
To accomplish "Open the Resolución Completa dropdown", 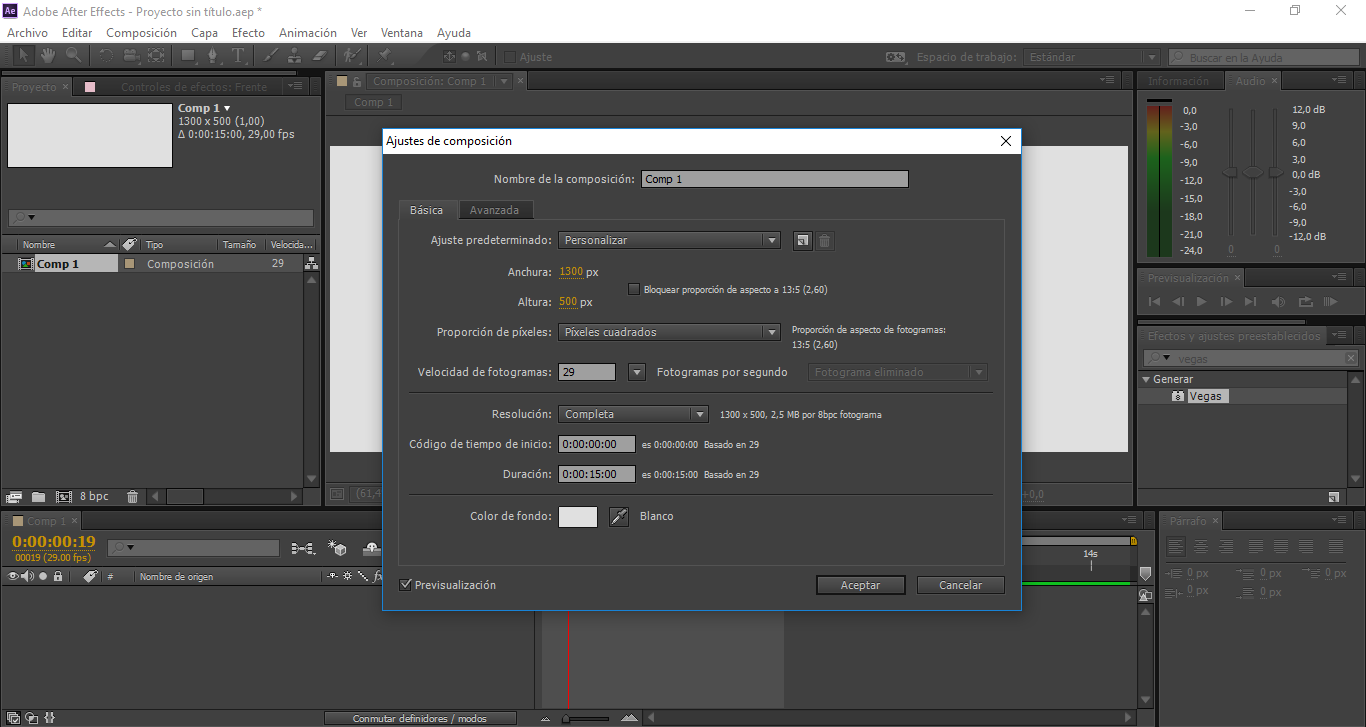I will point(633,414).
